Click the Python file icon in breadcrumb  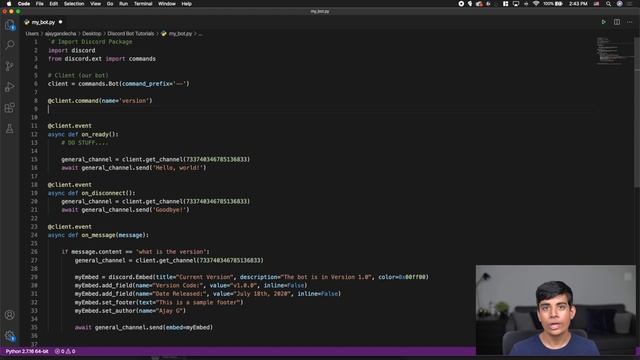[164, 34]
